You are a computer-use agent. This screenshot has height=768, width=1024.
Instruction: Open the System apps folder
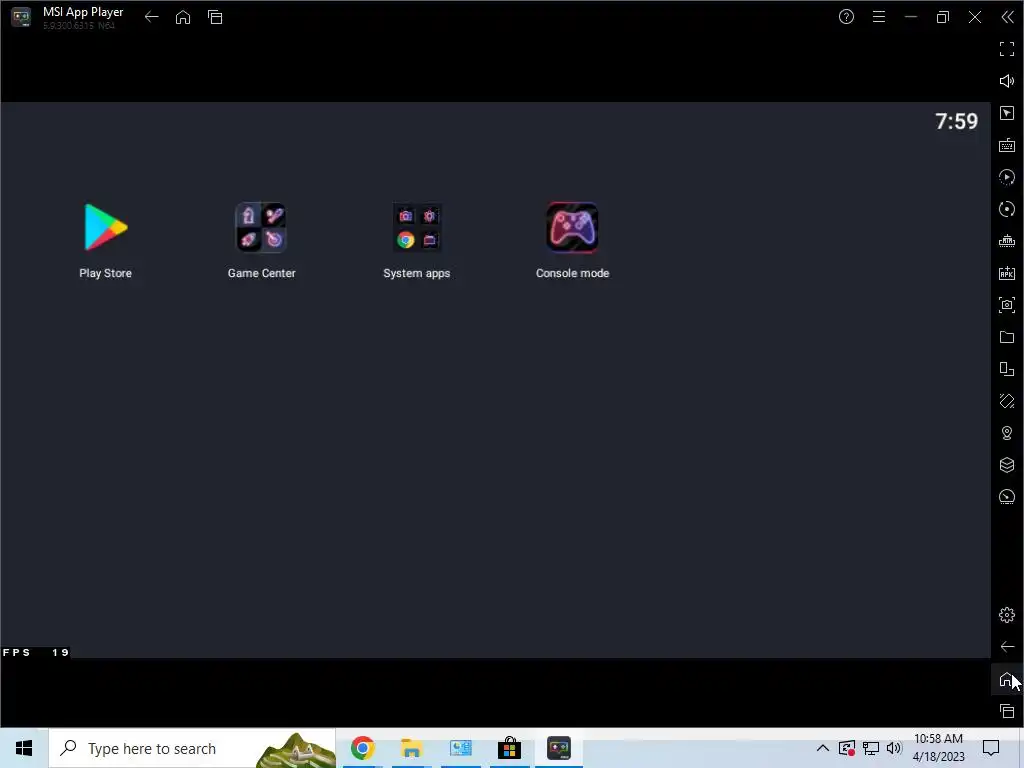click(417, 227)
